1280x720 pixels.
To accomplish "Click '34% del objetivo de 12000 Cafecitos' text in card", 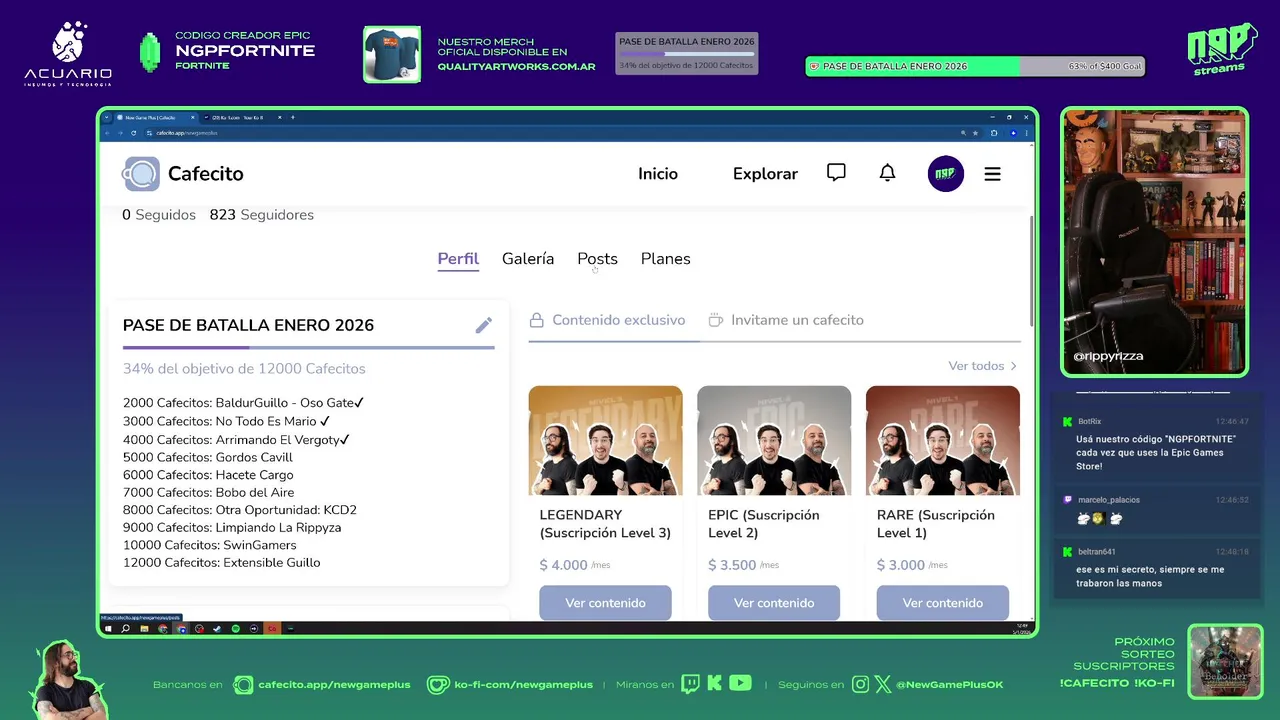I will [x=244, y=369].
